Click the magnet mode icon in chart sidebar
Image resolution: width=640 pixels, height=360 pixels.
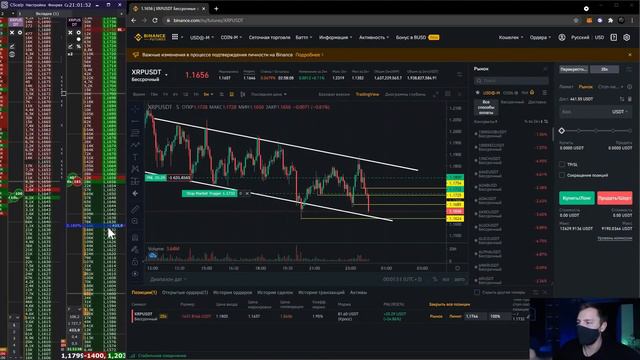pyautogui.click(x=135, y=237)
